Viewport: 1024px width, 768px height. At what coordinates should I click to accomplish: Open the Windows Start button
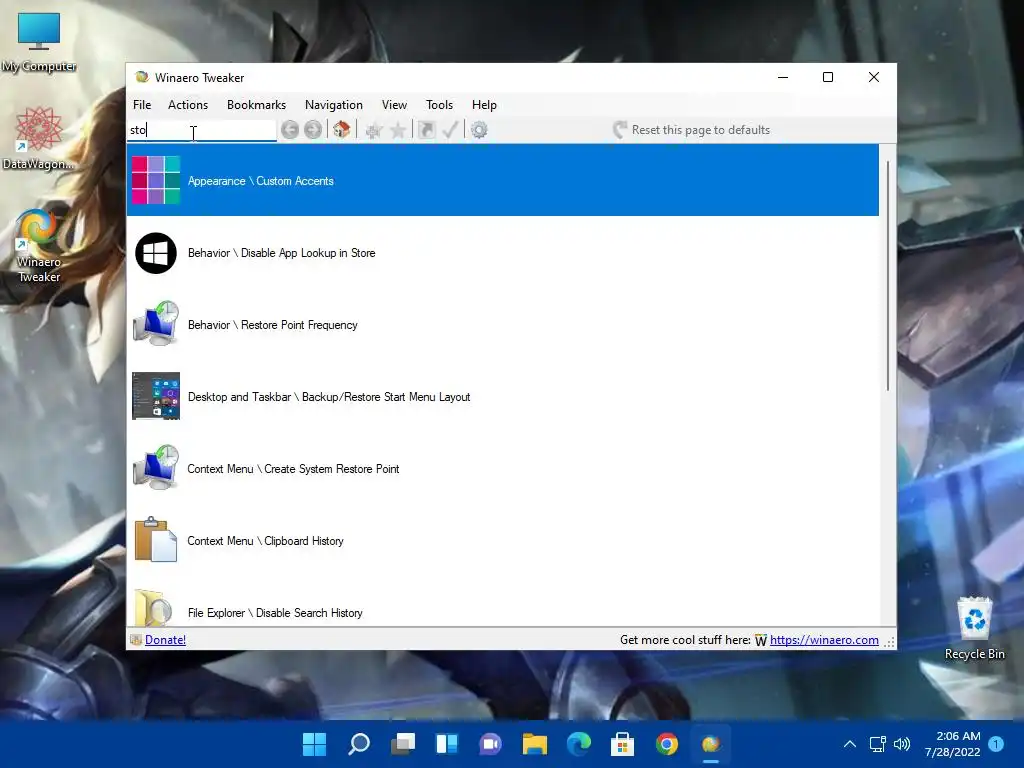[x=314, y=744]
